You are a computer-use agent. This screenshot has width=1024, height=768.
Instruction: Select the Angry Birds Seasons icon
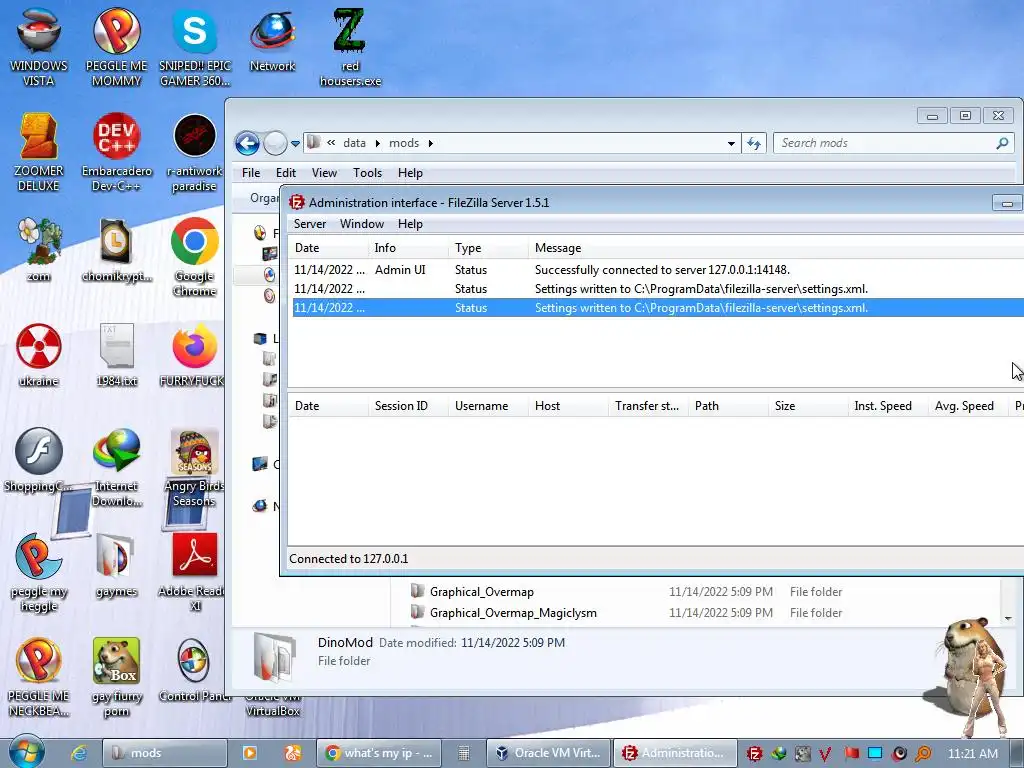(195, 467)
